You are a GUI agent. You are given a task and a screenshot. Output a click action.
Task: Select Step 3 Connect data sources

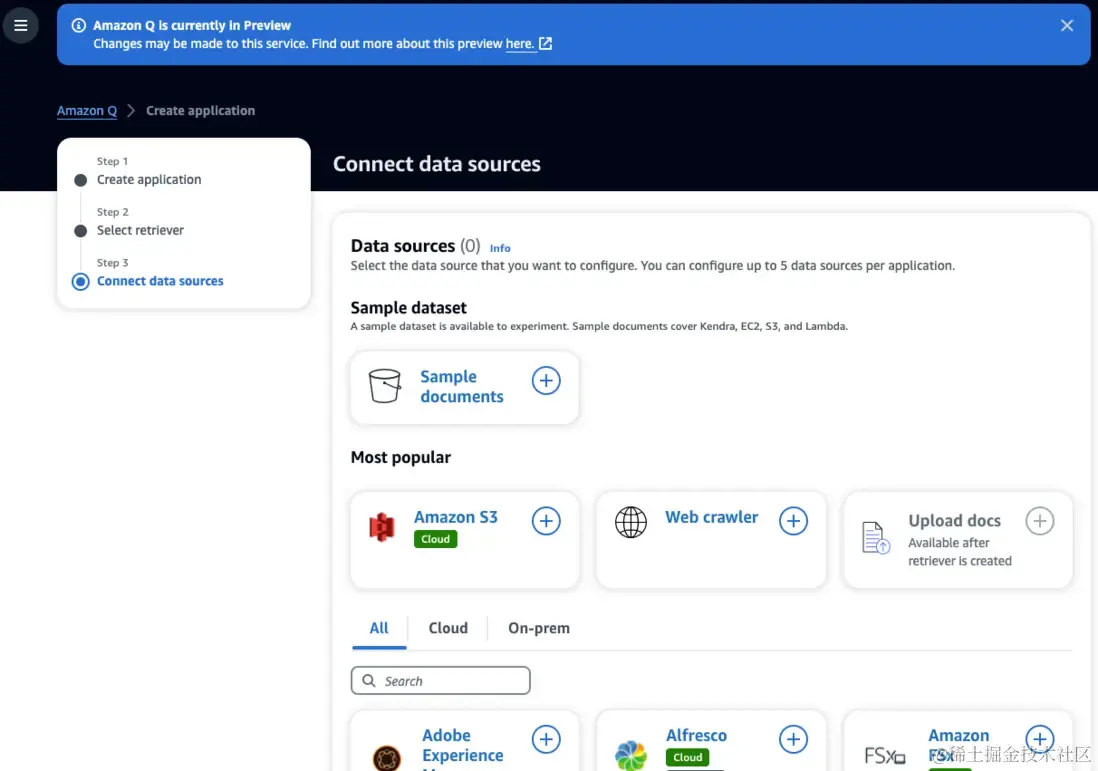click(160, 281)
